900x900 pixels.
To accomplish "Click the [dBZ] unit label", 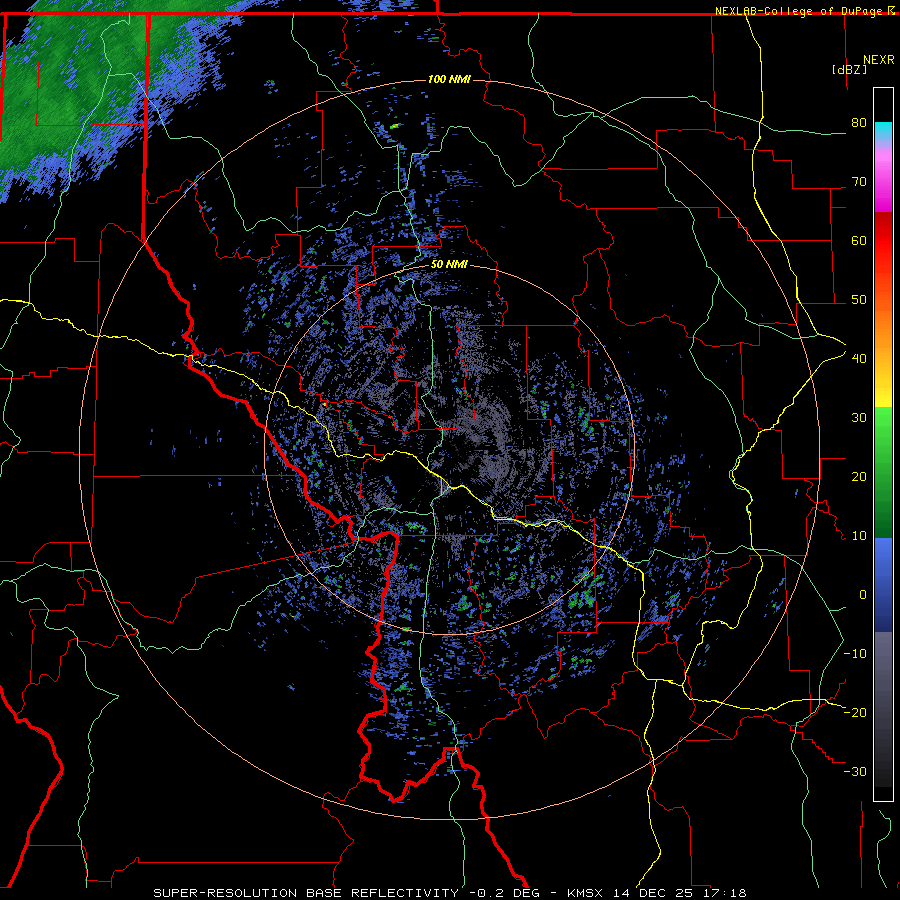I will click(849, 69).
